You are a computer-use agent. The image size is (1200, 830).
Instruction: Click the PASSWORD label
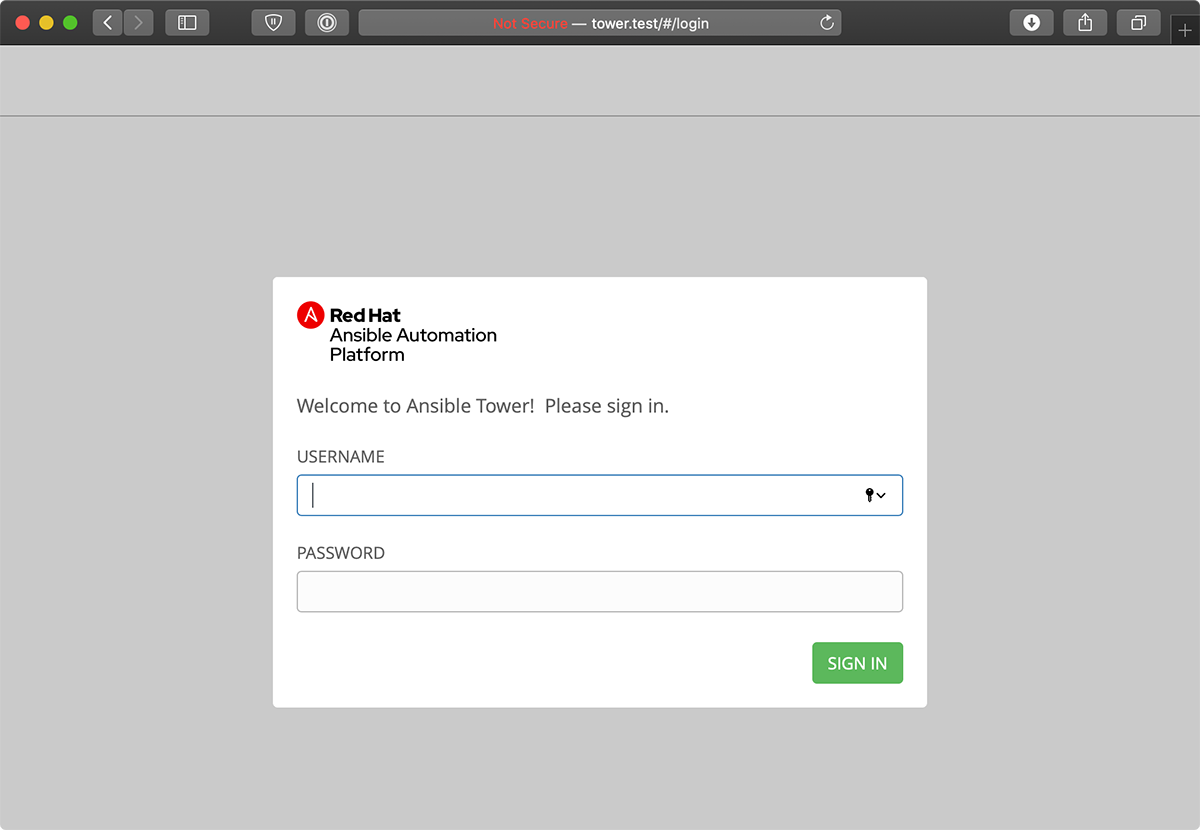(341, 553)
